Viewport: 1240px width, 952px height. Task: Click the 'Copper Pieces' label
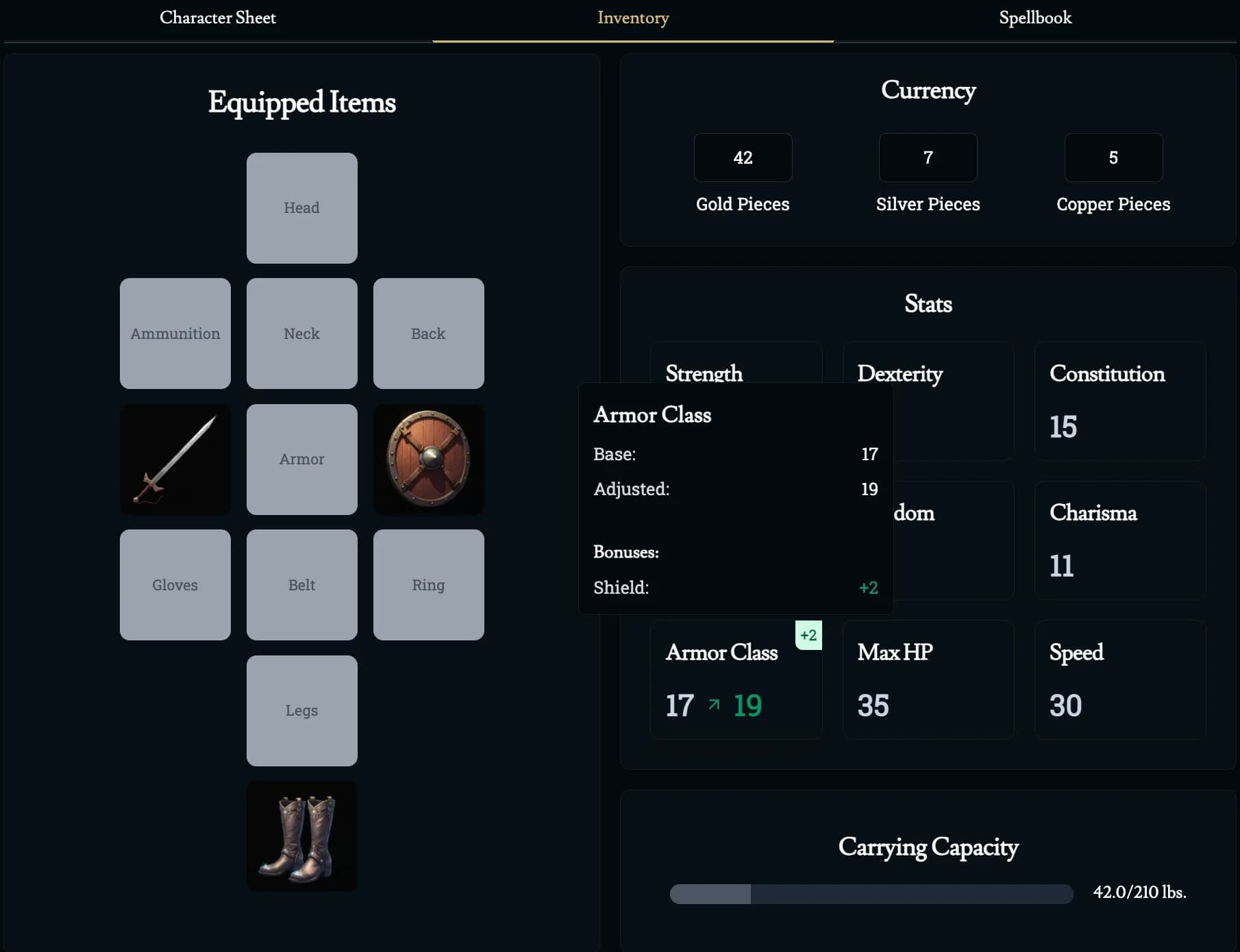tap(1114, 204)
